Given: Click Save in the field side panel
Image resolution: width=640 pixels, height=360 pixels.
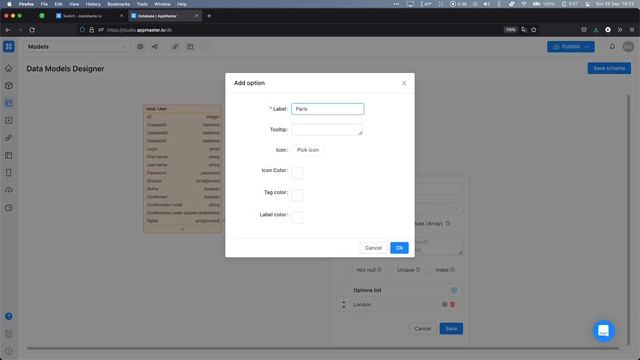Looking at the screenshot, I should click(x=451, y=329).
